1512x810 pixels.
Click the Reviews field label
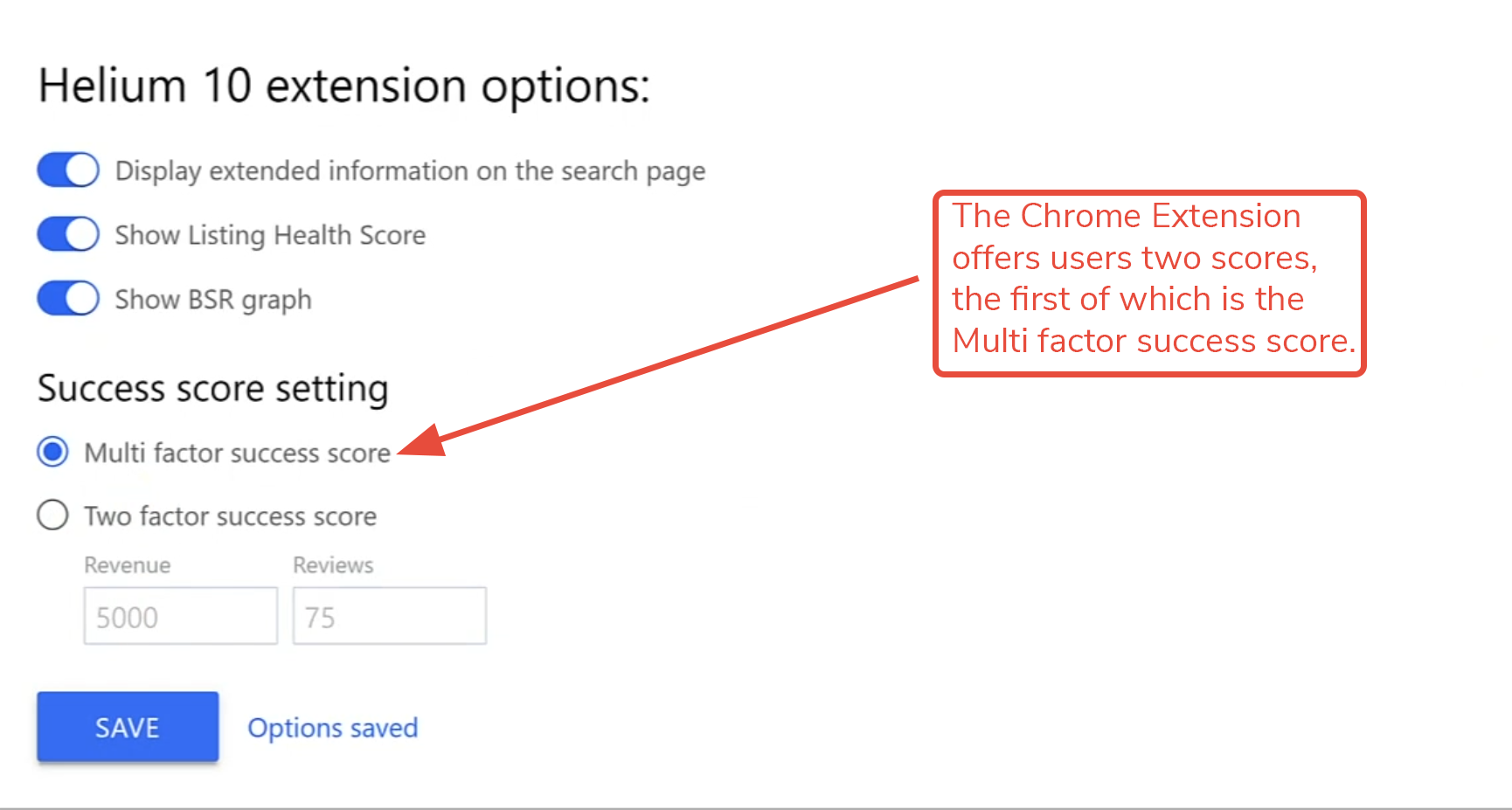tap(333, 564)
